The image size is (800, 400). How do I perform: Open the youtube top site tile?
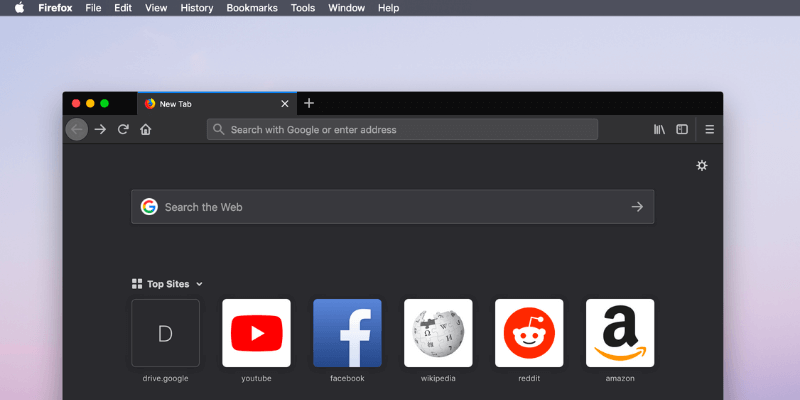coord(256,333)
